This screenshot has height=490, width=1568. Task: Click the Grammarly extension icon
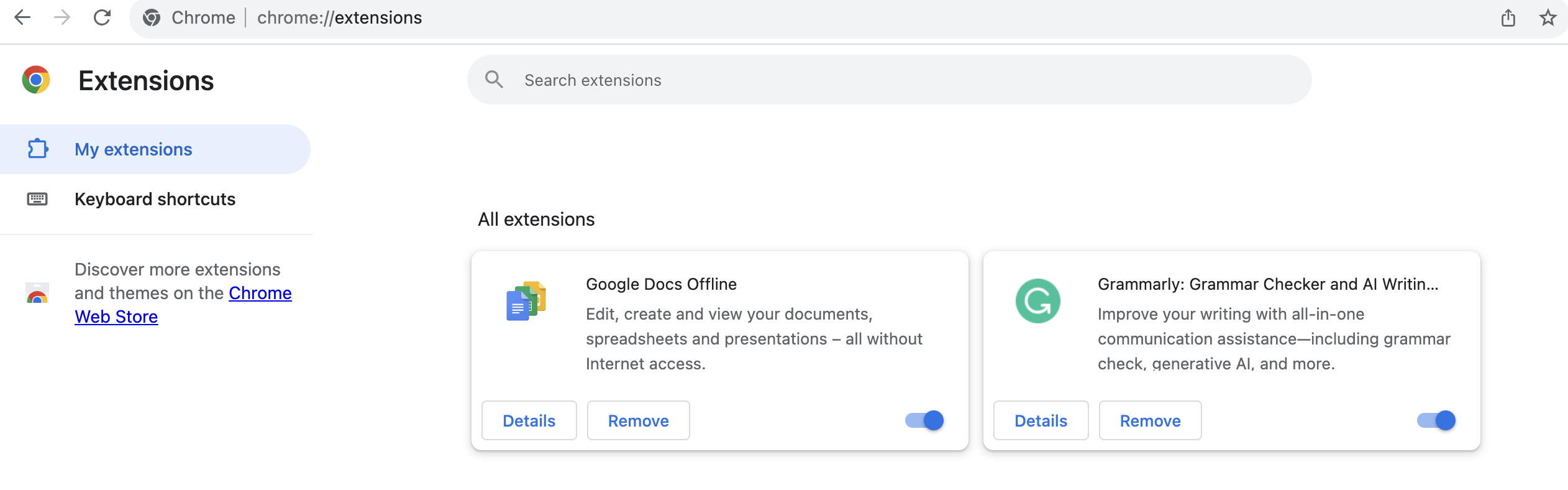pos(1037,301)
